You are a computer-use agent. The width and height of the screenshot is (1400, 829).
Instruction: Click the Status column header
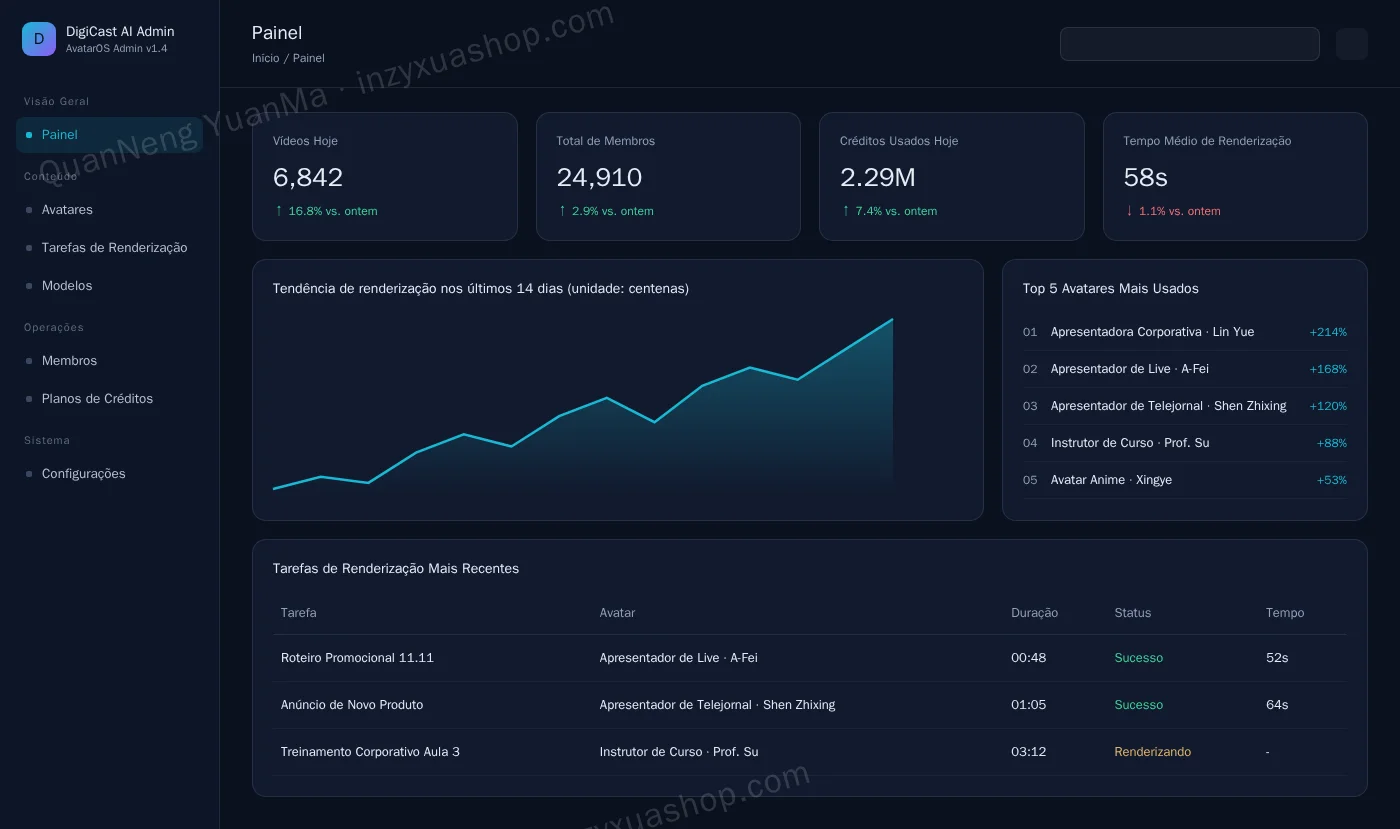[x=1133, y=613]
